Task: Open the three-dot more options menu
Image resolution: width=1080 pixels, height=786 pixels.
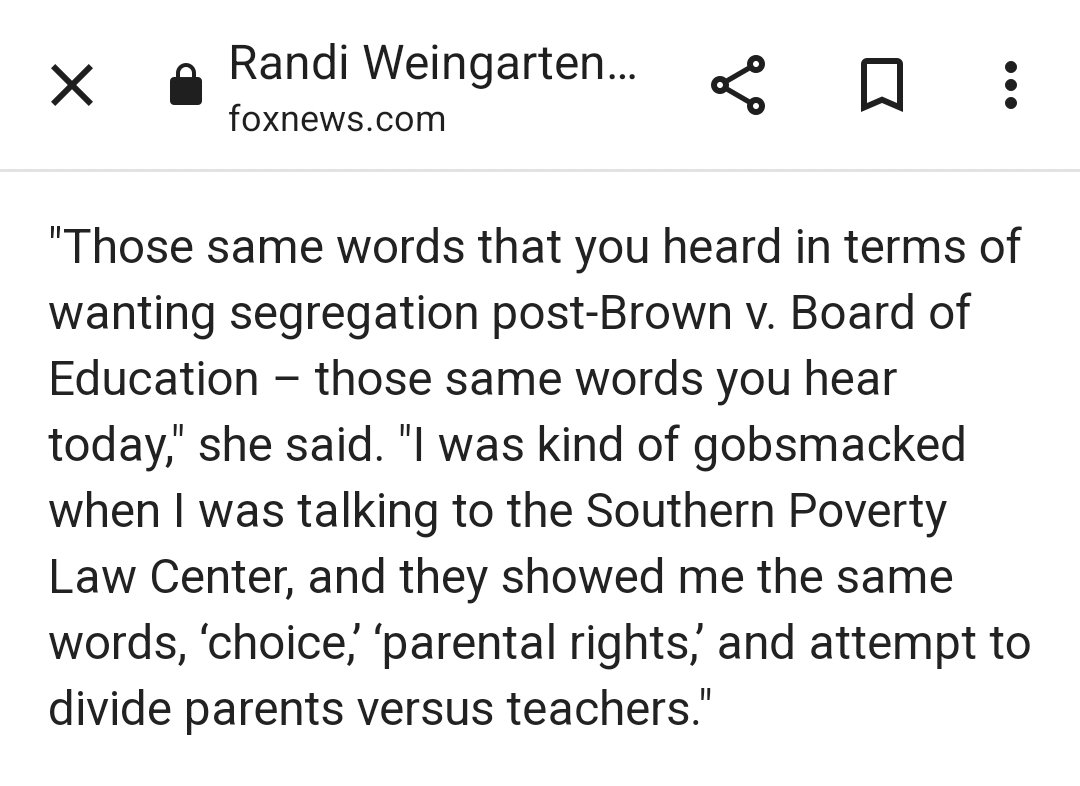Action: 1010,86
